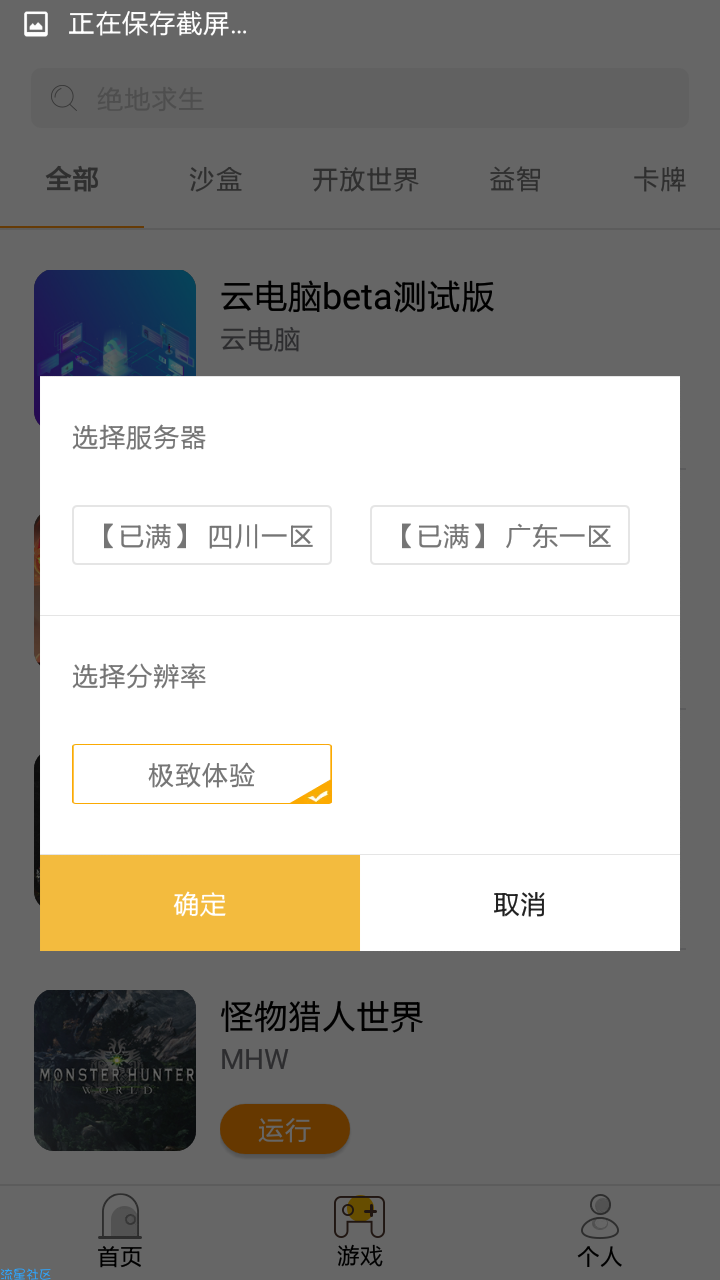Tap the screenshot saving notification icon

pos(36,25)
